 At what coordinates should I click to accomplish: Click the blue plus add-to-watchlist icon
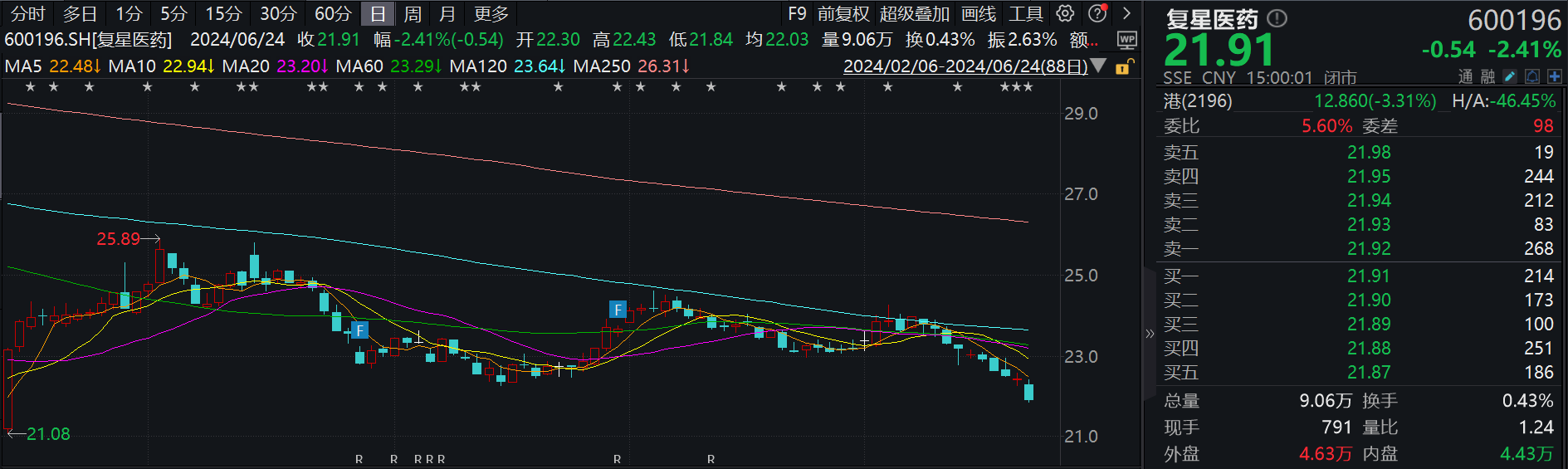coord(1554,76)
